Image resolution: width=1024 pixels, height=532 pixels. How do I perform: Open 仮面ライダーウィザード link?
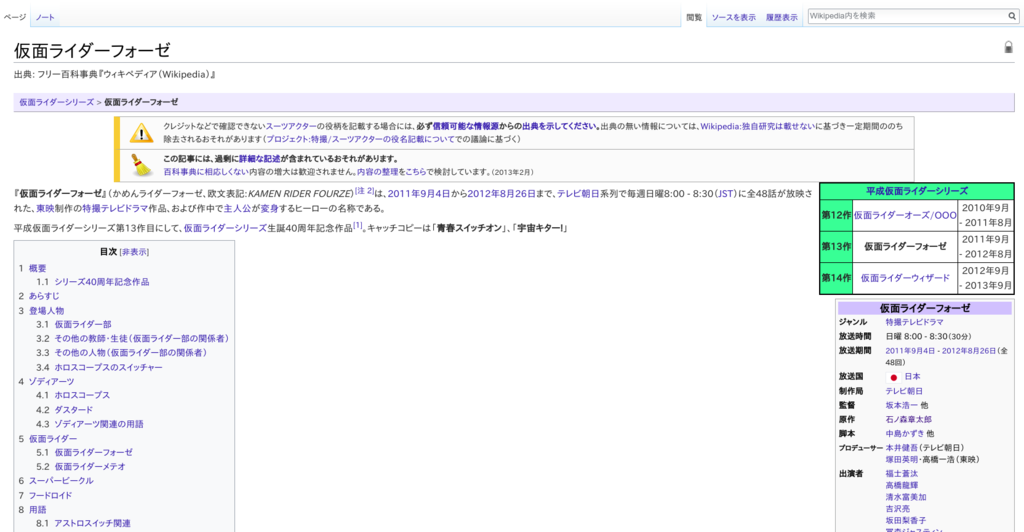pyautogui.click(x=905, y=278)
